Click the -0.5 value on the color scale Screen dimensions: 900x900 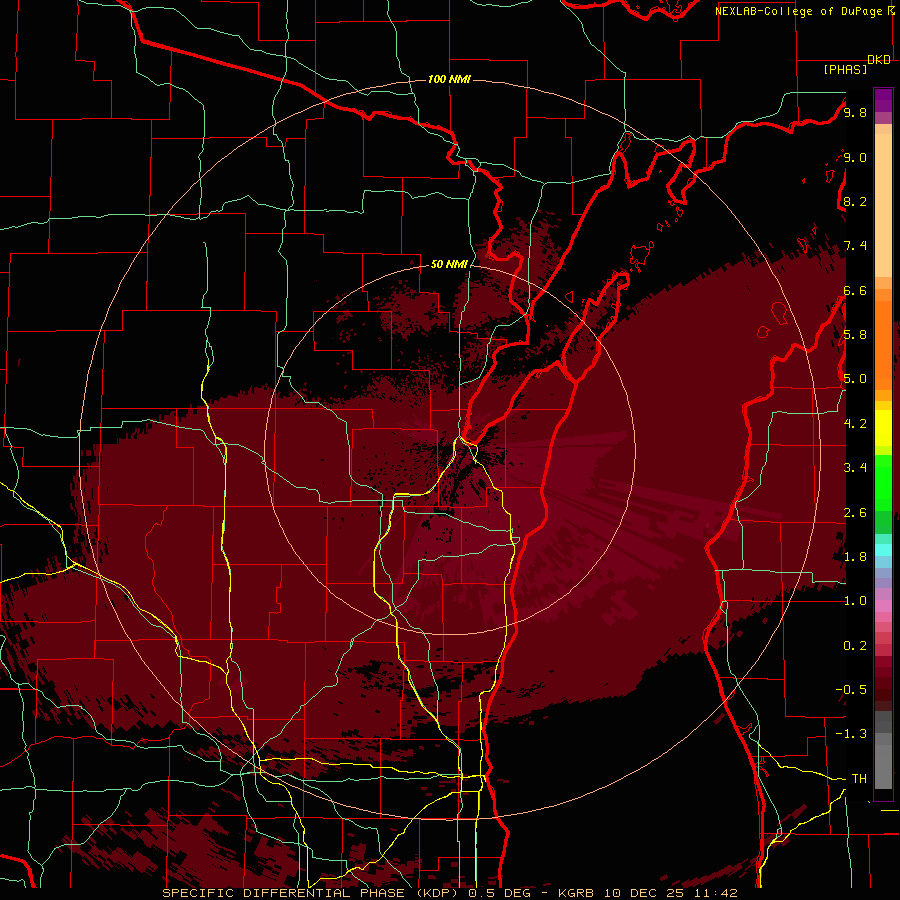click(851, 690)
